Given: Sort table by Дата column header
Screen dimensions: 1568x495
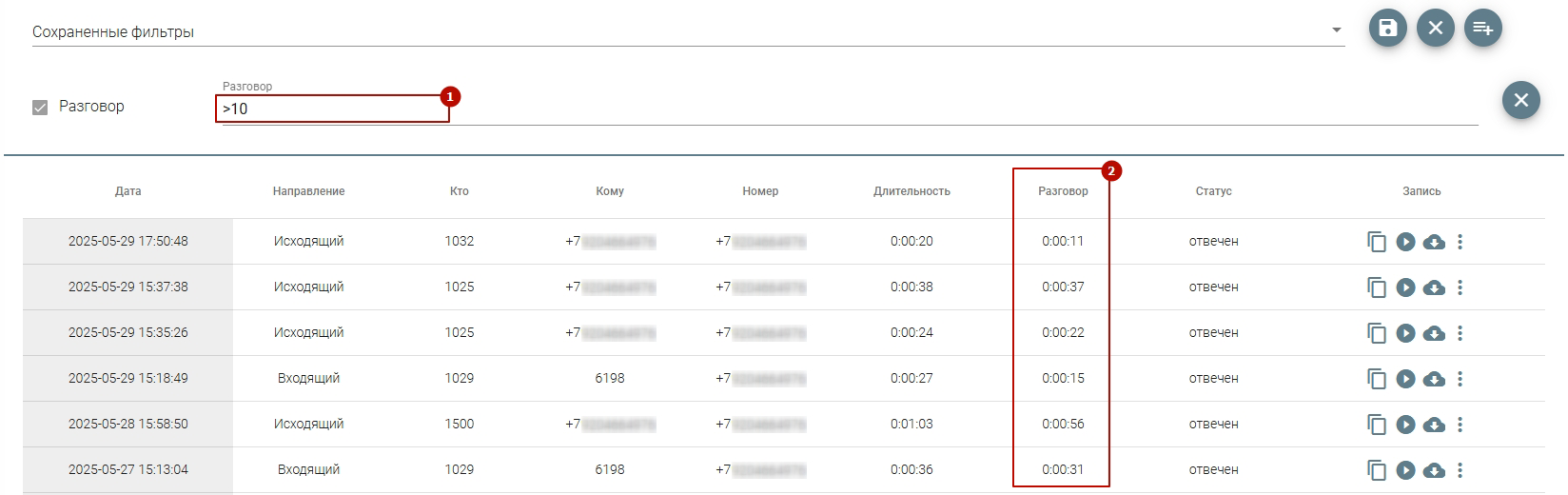Looking at the screenshot, I should coord(127,191).
